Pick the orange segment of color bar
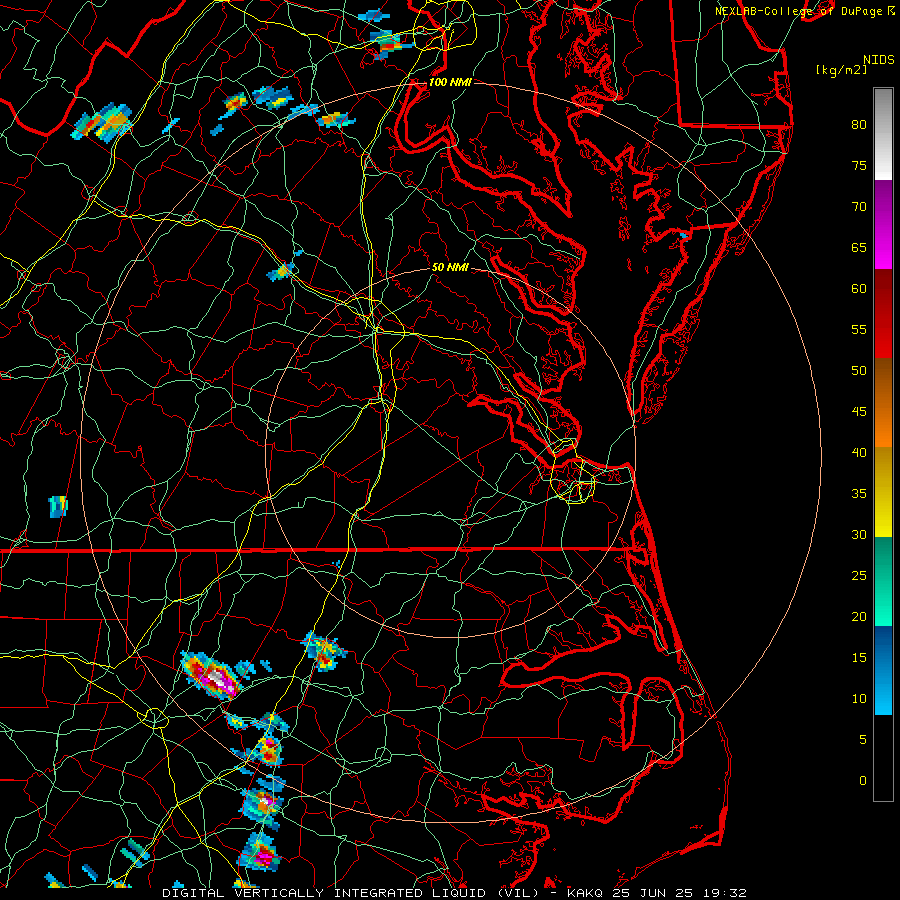Viewport: 900px width, 900px height. (883, 425)
